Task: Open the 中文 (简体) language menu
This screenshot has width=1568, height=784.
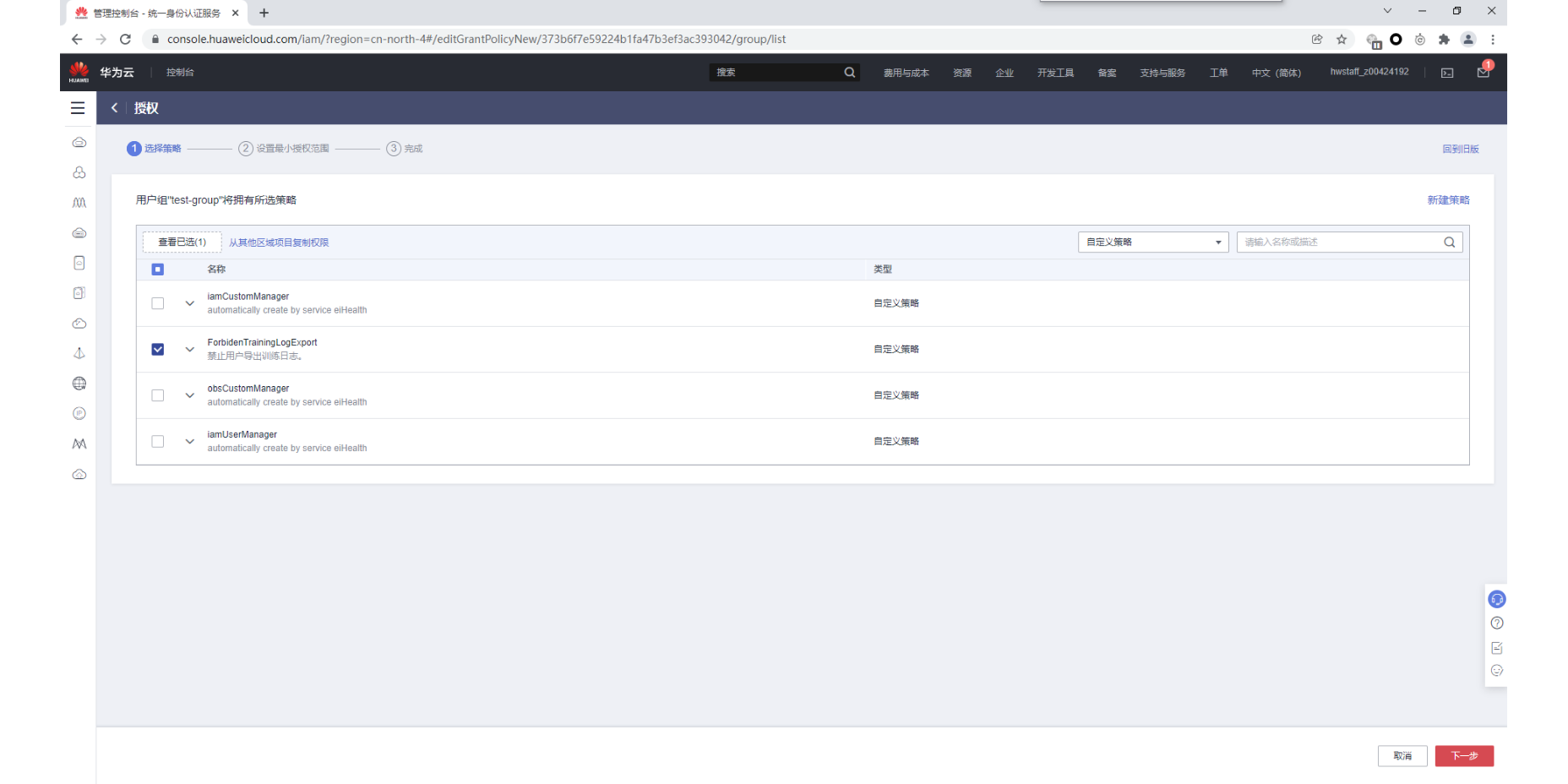Action: [x=1277, y=73]
